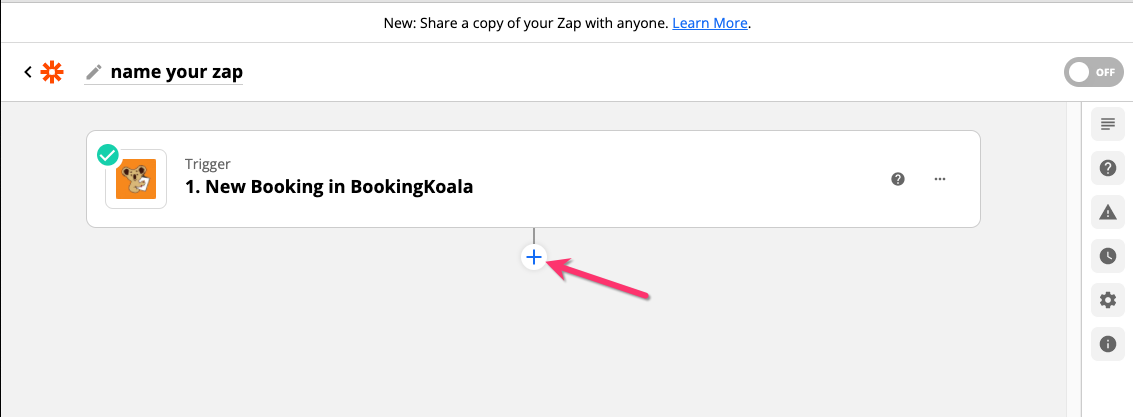Open the three-dot menu on trigger step
This screenshot has width=1133, height=417.
pos(939,179)
